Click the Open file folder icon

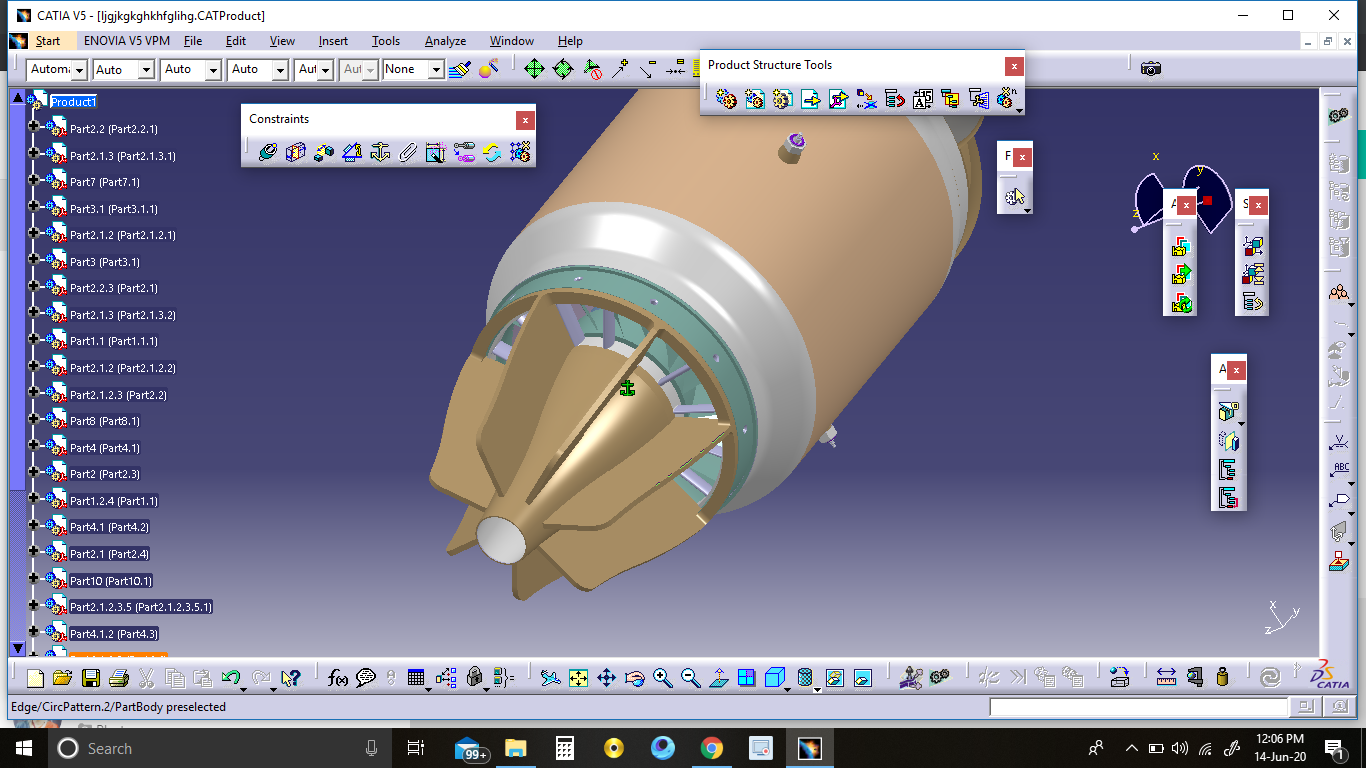[62, 678]
